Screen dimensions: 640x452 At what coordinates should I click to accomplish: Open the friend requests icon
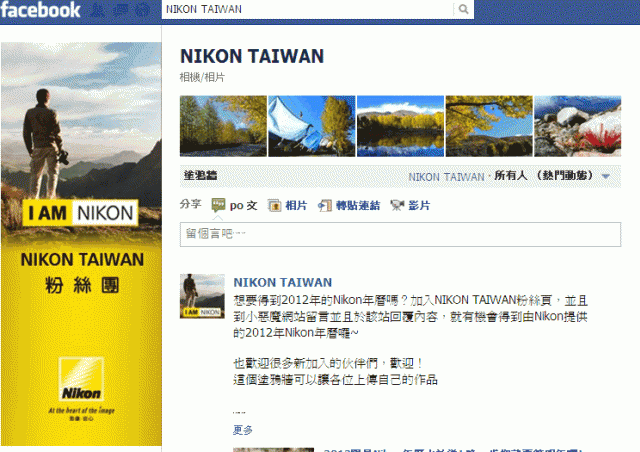click(x=98, y=10)
